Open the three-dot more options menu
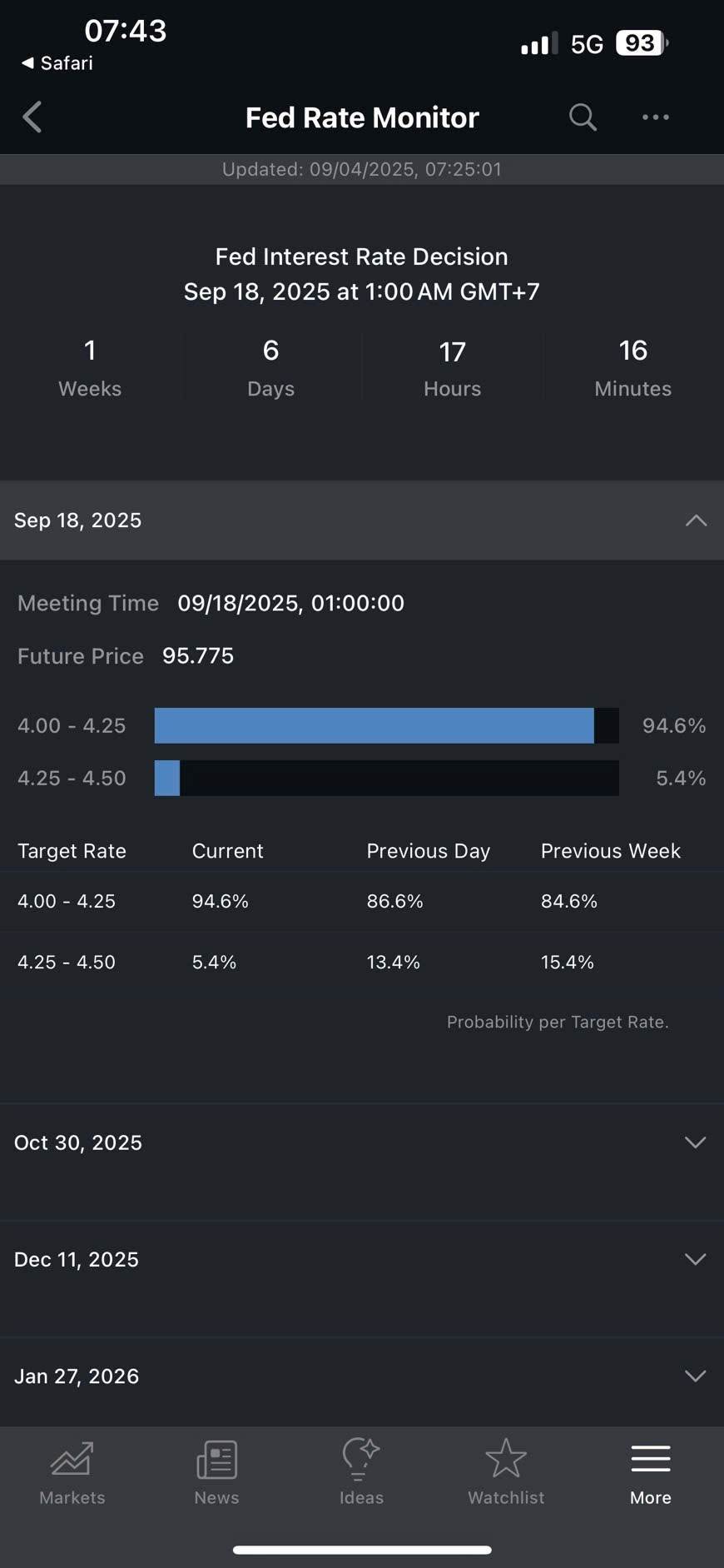Screen dimensions: 724x1568 tap(655, 117)
